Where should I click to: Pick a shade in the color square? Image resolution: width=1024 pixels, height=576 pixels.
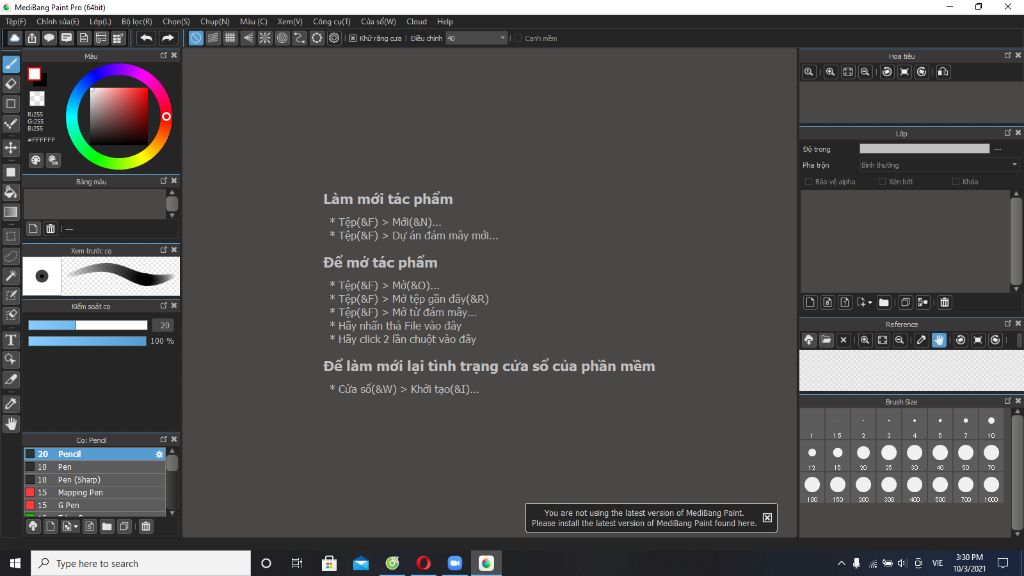pos(119,116)
